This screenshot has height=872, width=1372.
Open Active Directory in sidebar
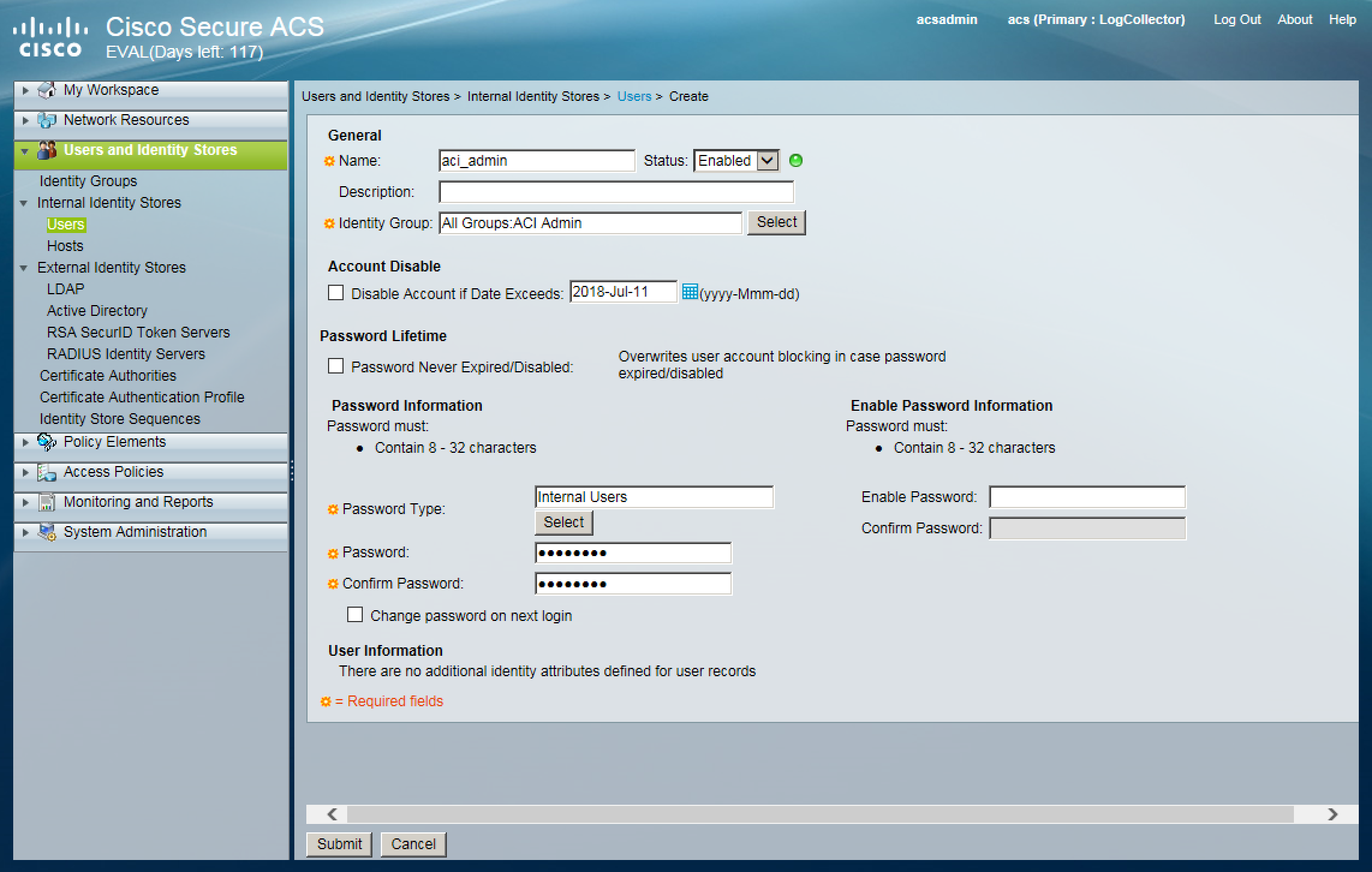(97, 311)
